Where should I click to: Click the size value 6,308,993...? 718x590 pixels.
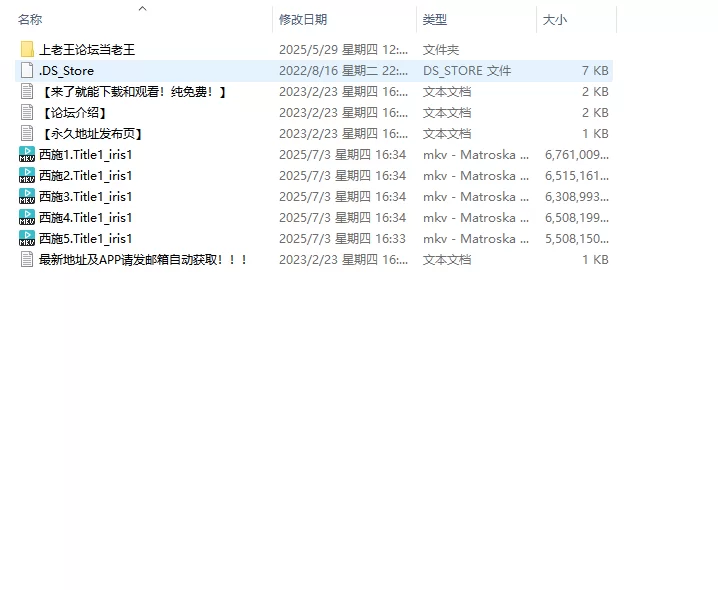point(577,197)
